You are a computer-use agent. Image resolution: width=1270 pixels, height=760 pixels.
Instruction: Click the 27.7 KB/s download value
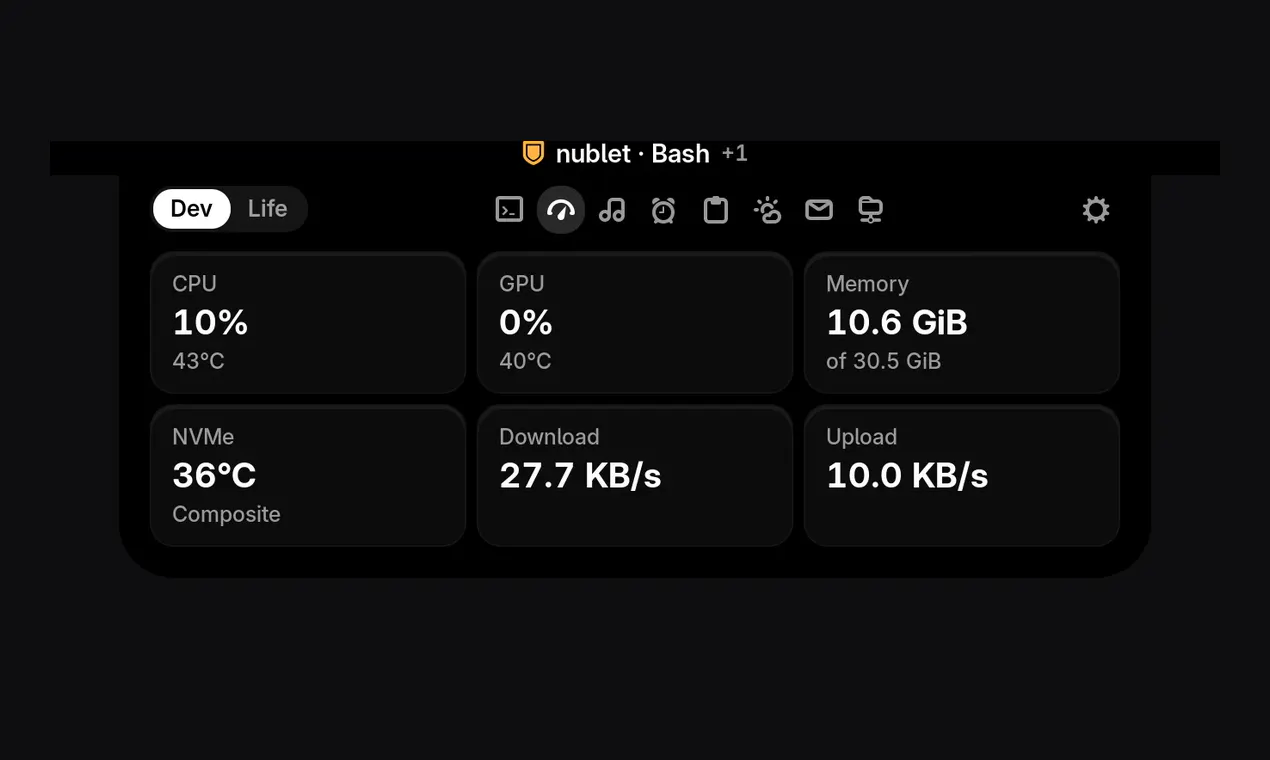(x=580, y=476)
